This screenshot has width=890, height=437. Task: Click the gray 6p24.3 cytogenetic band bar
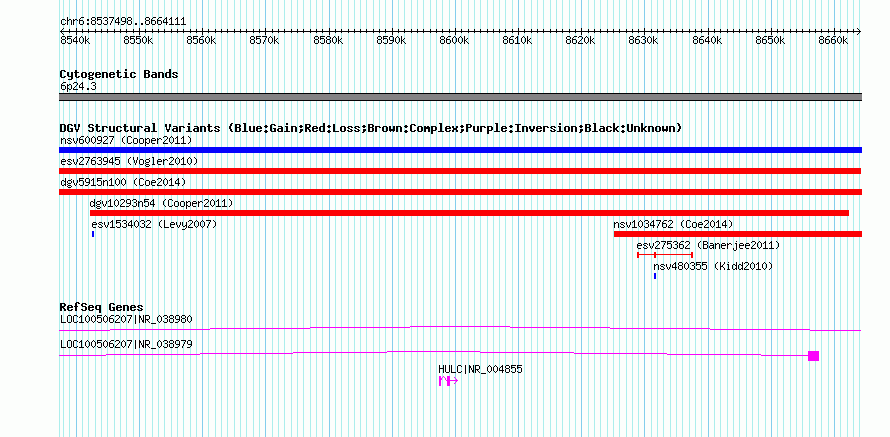[x=460, y=97]
